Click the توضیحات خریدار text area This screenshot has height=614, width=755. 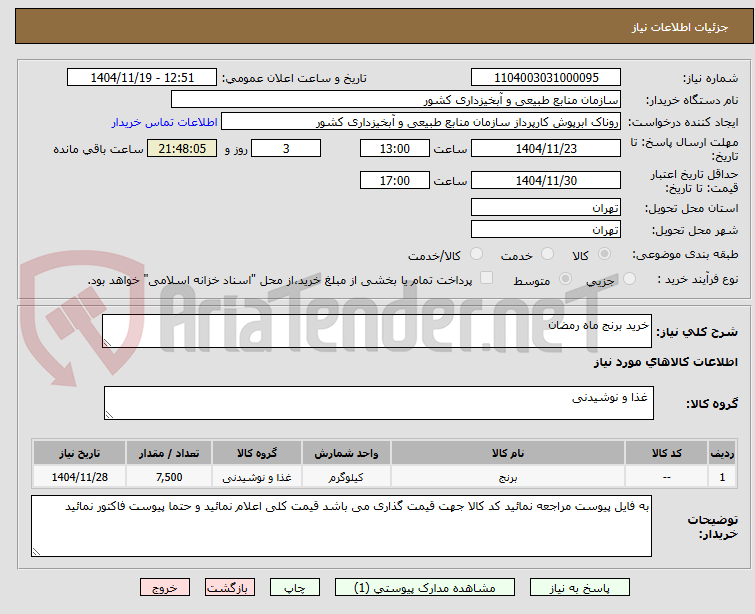click(x=341, y=526)
